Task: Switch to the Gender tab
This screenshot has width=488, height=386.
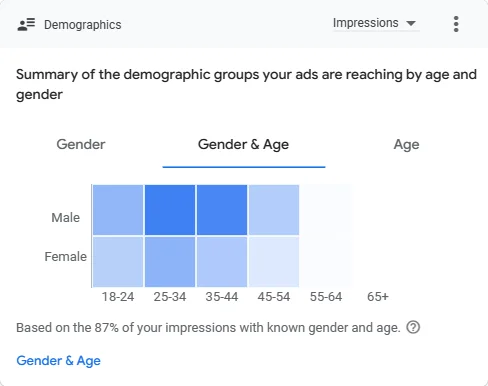Action: pos(81,144)
